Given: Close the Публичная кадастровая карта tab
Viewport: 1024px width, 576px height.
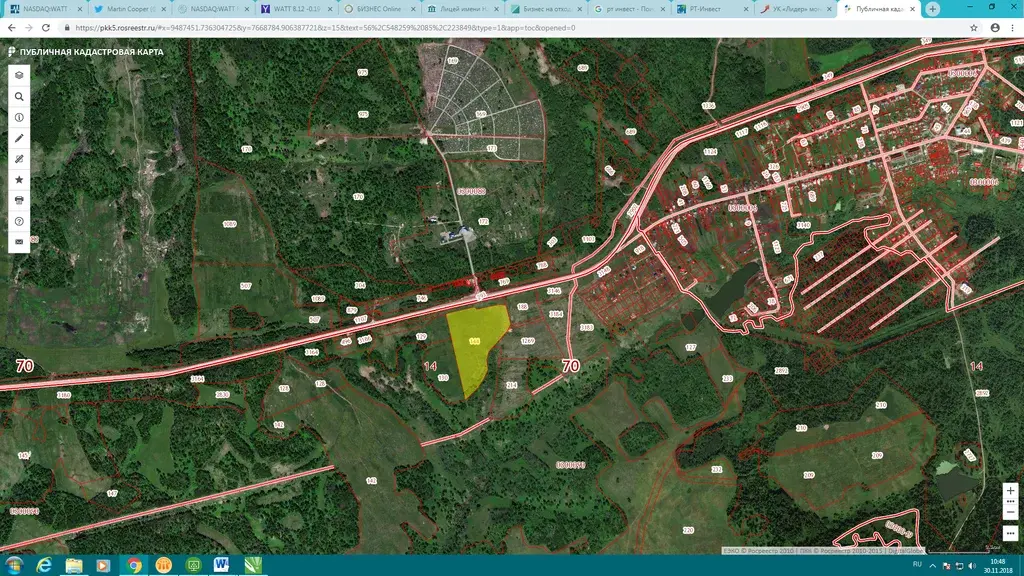Looking at the screenshot, I should click(x=912, y=9).
